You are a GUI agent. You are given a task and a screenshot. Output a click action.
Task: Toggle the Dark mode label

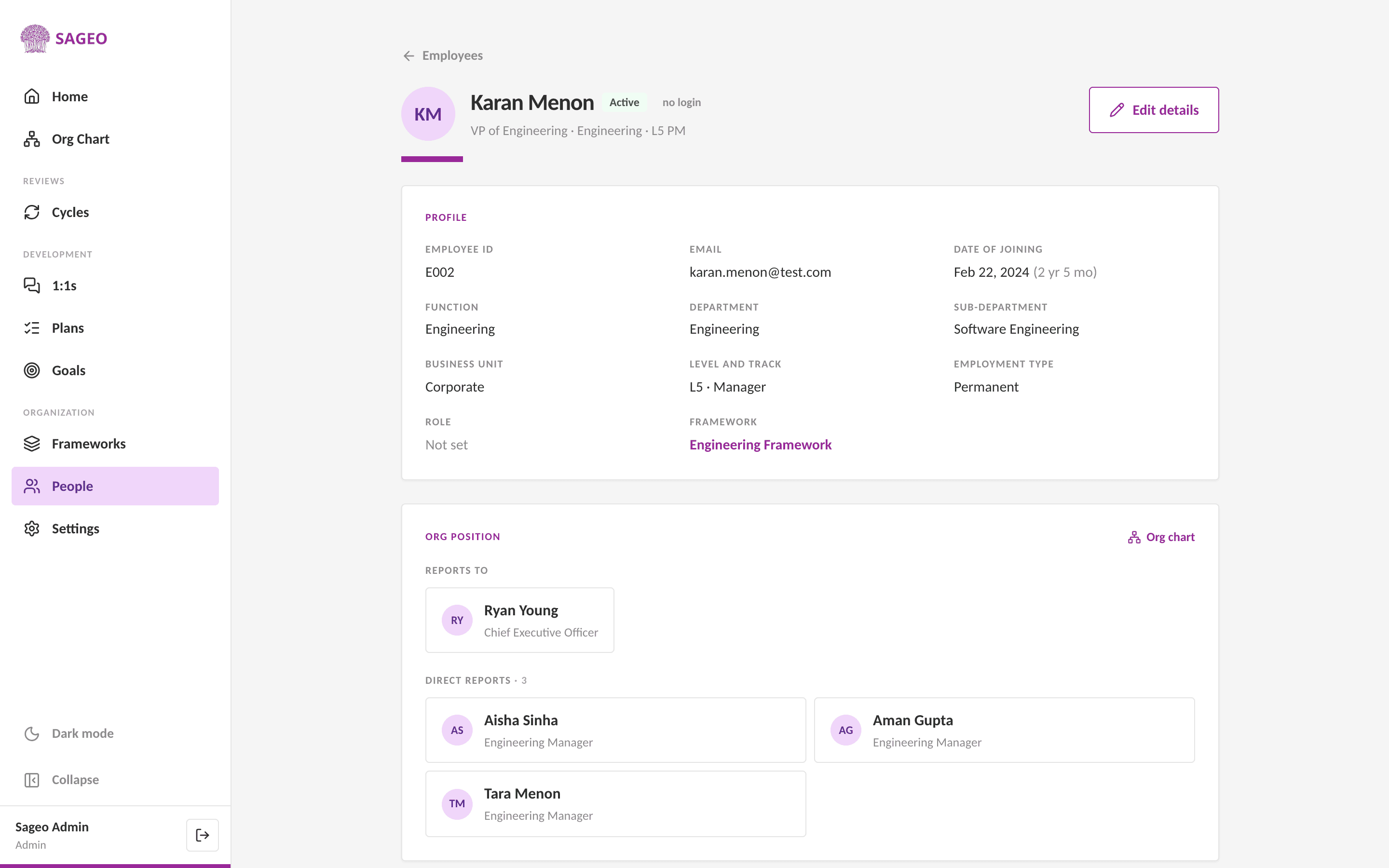pos(82,733)
